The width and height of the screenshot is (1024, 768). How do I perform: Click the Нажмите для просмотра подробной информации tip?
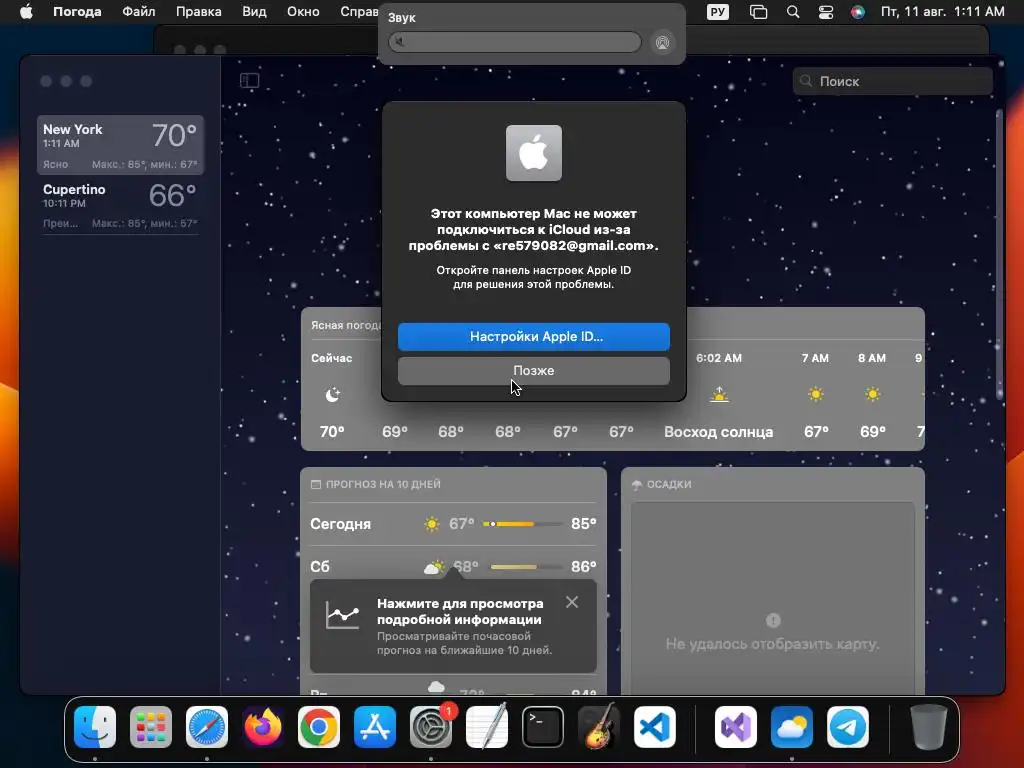point(453,626)
